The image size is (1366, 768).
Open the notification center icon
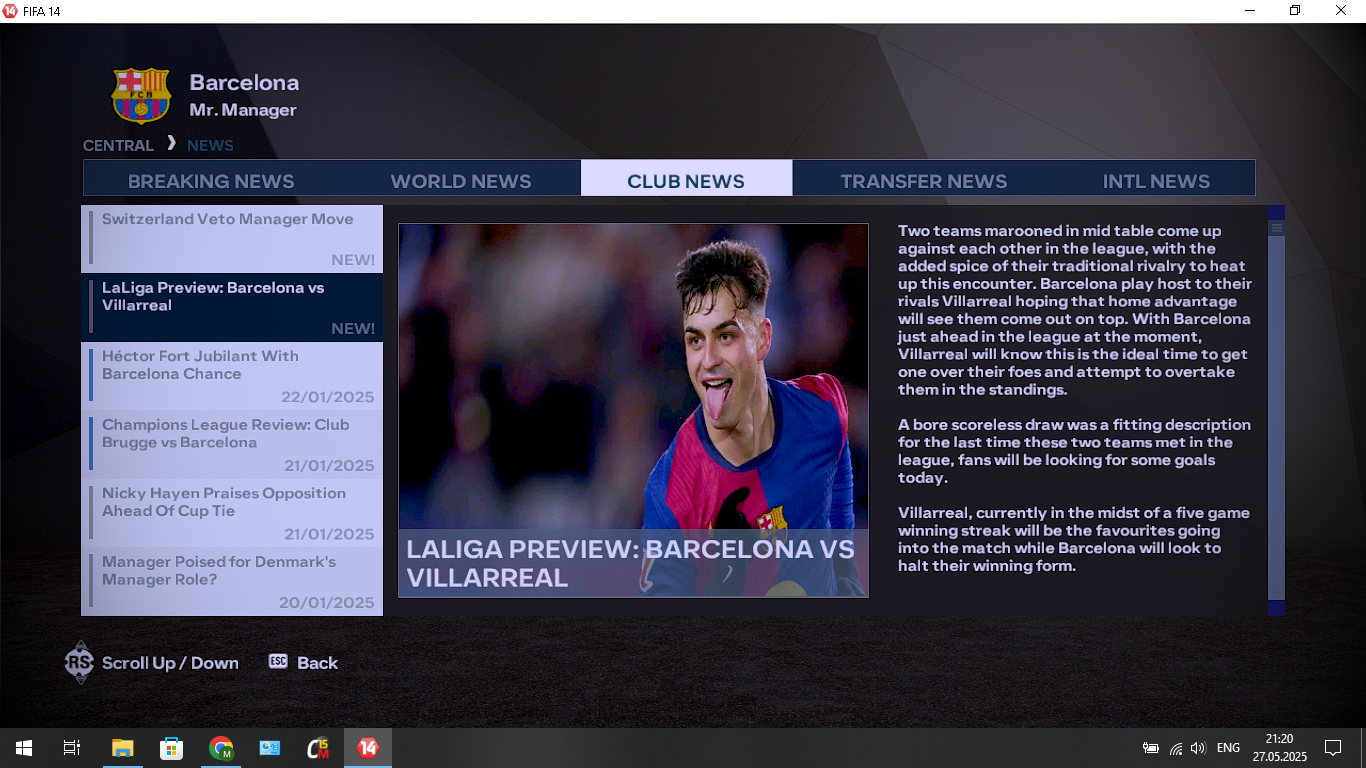point(1333,748)
